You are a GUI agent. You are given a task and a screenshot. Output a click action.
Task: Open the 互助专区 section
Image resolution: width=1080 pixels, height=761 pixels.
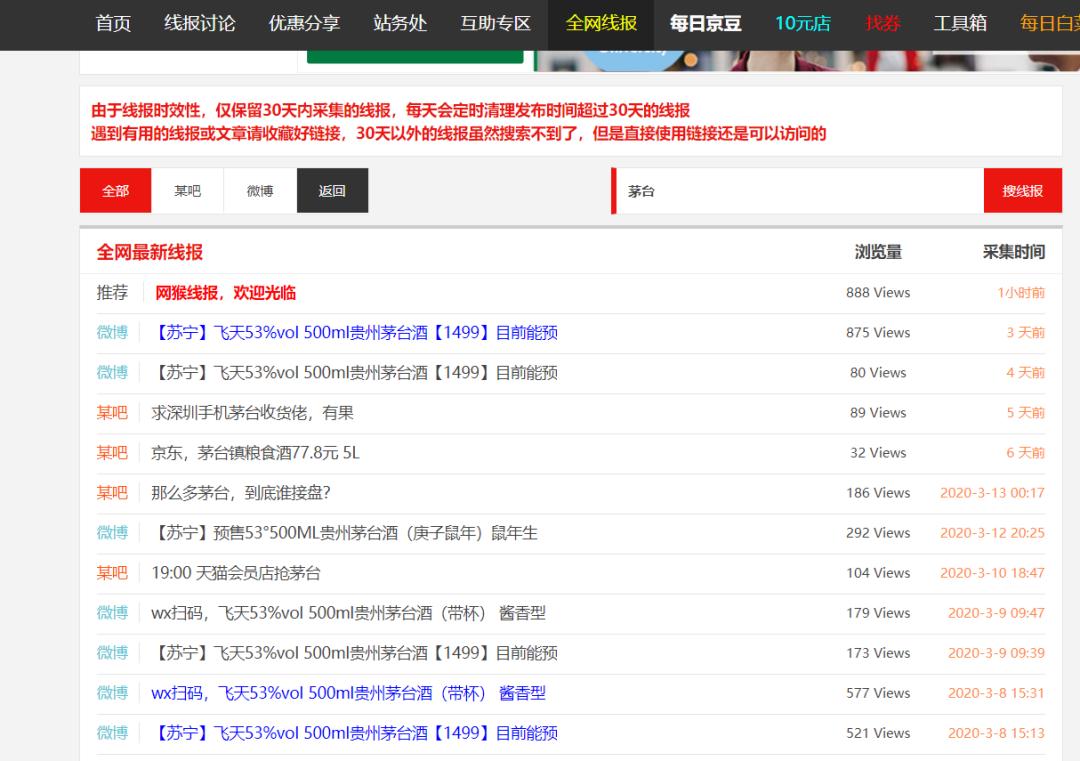pos(494,25)
